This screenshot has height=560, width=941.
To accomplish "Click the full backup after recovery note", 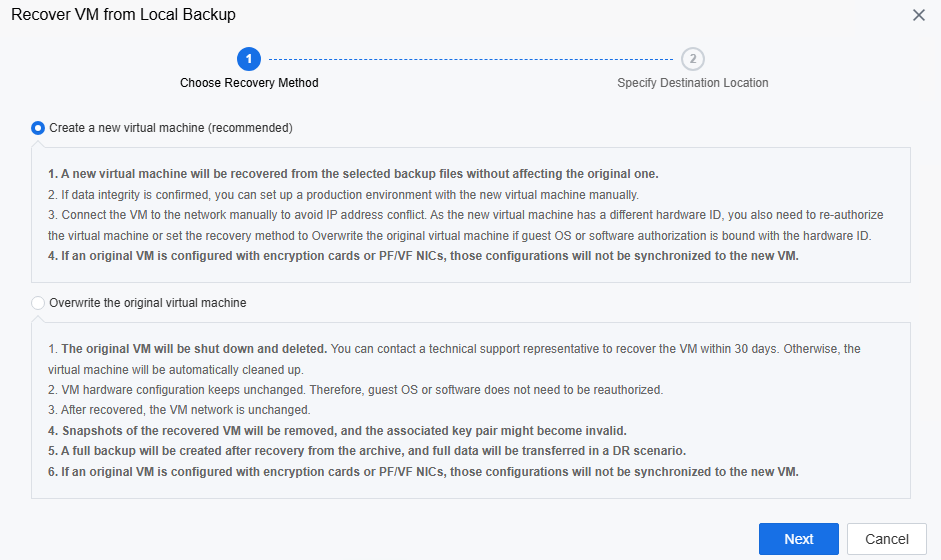I will (367, 451).
